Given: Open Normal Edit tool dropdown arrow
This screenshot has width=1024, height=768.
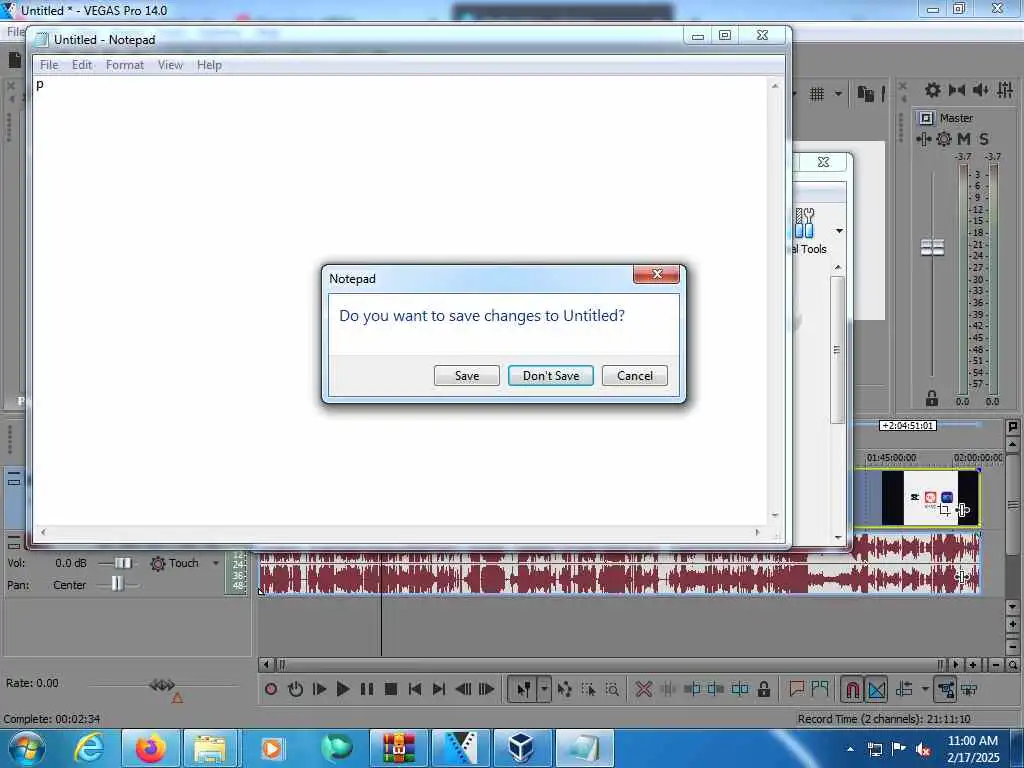Looking at the screenshot, I should [x=544, y=689].
